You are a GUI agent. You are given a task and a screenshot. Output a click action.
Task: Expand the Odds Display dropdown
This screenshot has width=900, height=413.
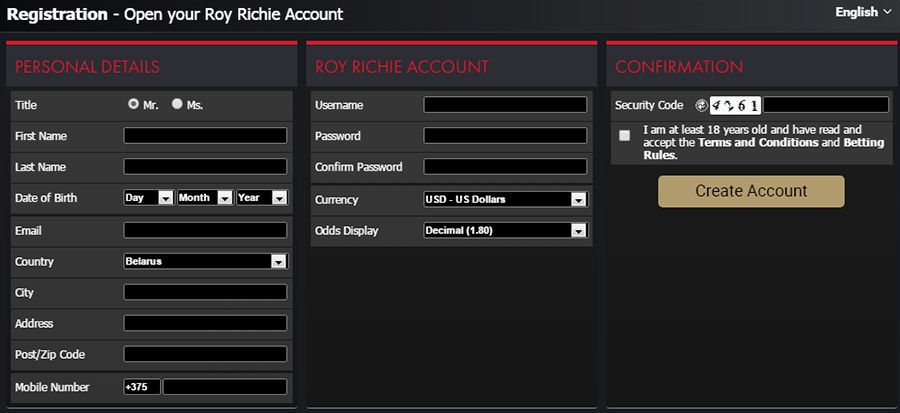[506, 231]
